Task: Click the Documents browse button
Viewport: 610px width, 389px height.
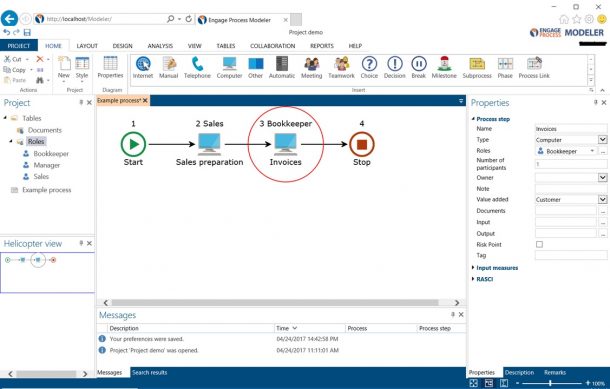Action: pos(603,211)
